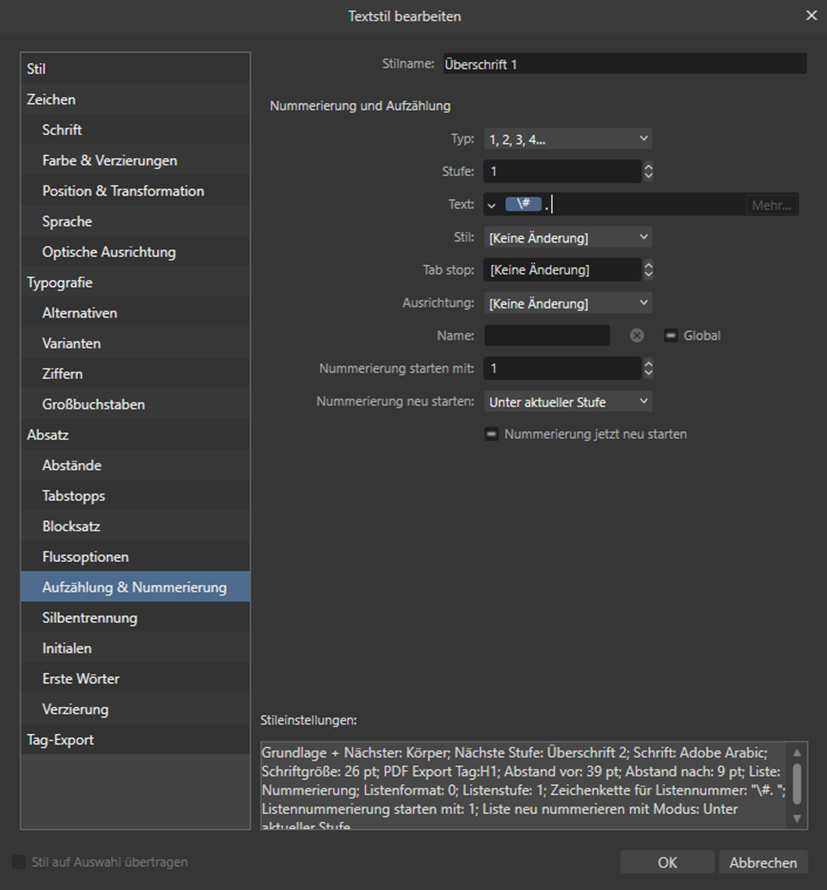Screen dimensions: 827x890
Task: Select the Stil category
Action: click(136, 69)
